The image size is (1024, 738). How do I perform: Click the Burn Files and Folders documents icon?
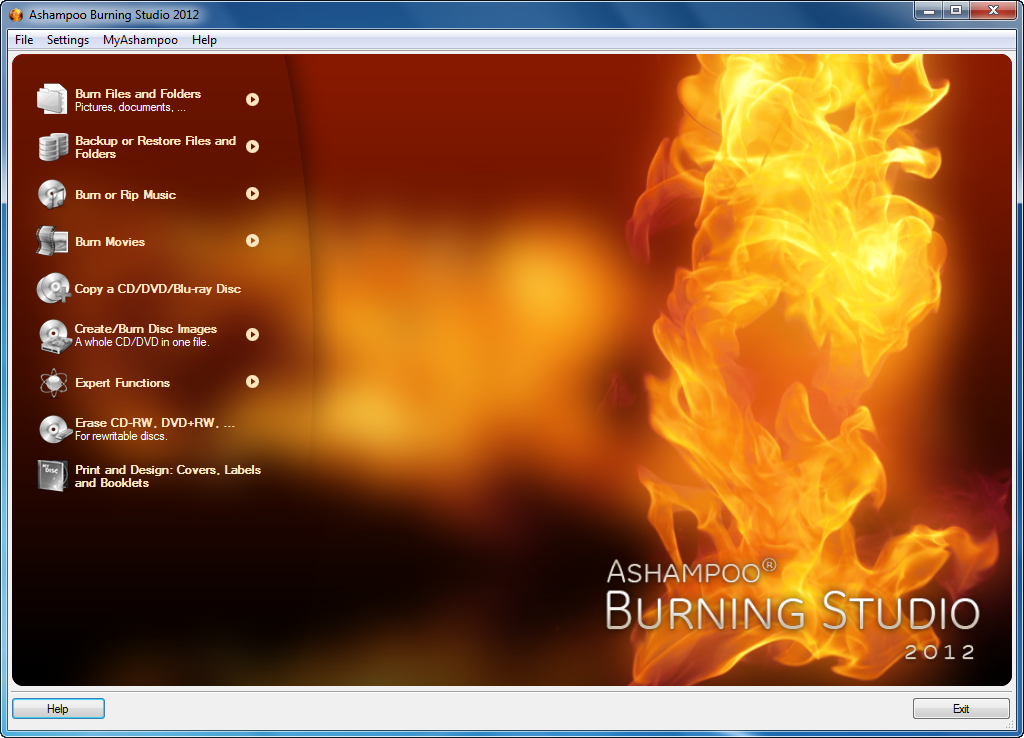tap(53, 99)
